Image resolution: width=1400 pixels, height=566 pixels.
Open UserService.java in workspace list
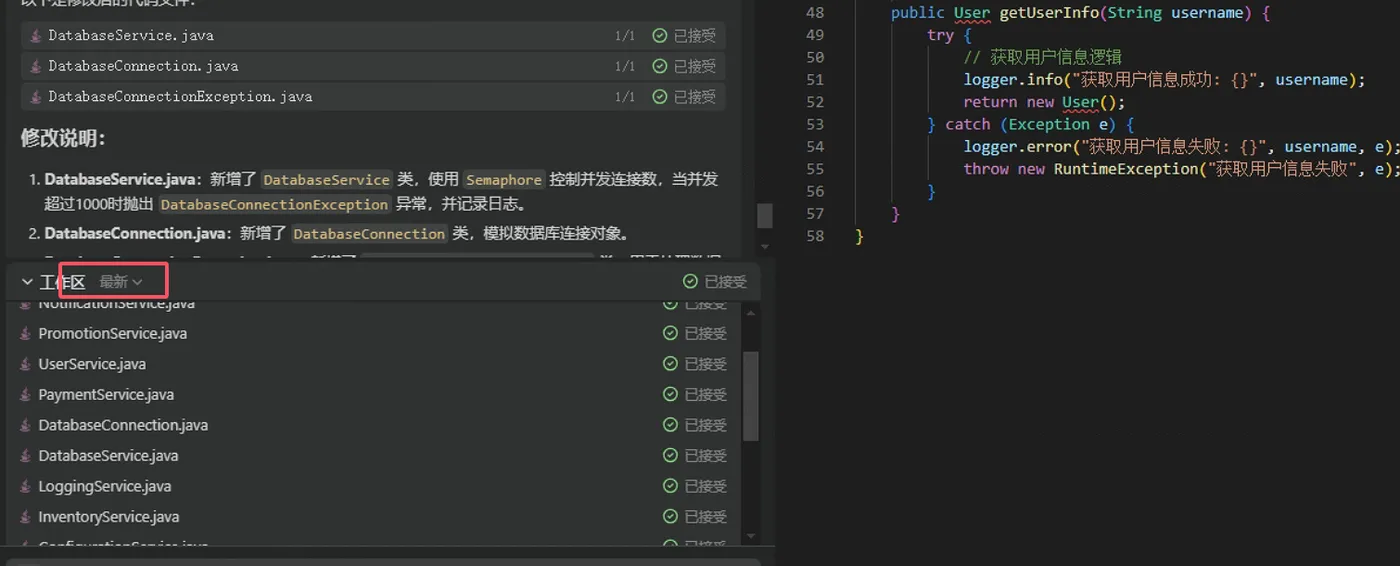click(x=92, y=364)
